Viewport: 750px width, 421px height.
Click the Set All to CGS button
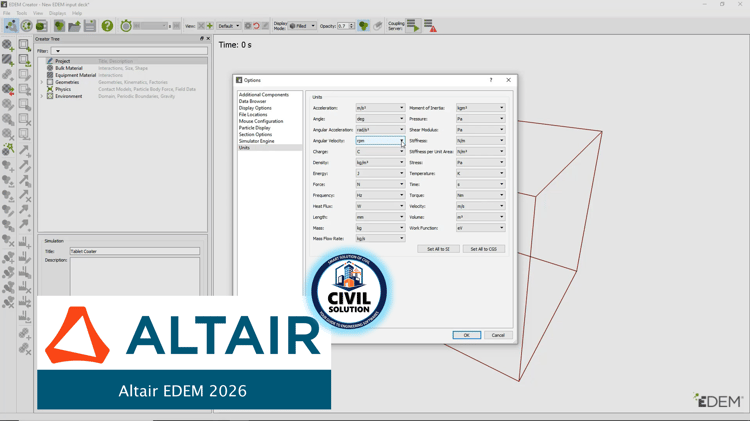(484, 249)
